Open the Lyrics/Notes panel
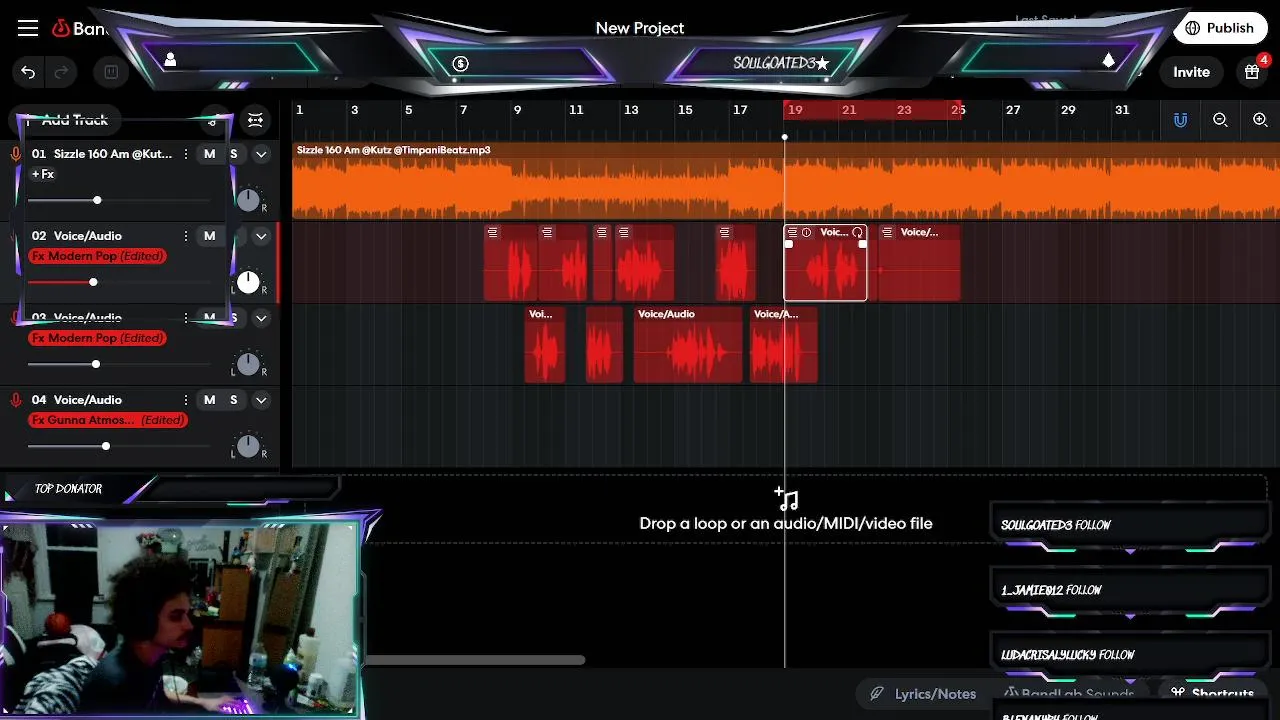This screenshot has width=1280, height=720. point(922,693)
